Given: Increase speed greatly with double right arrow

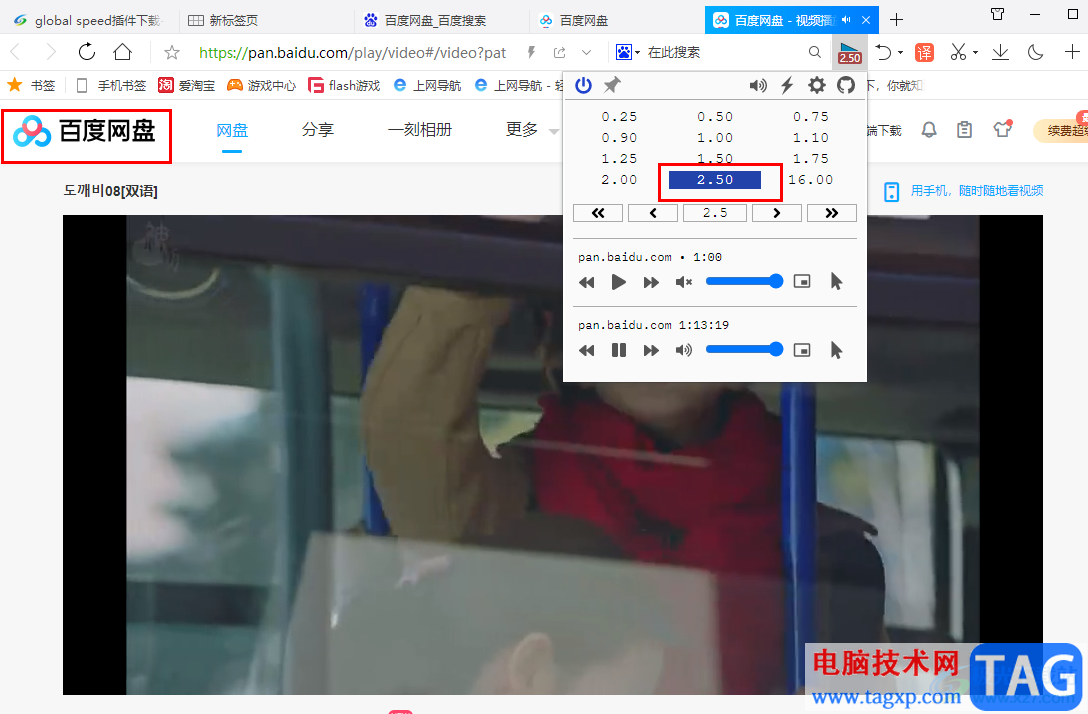Looking at the screenshot, I should pos(832,213).
